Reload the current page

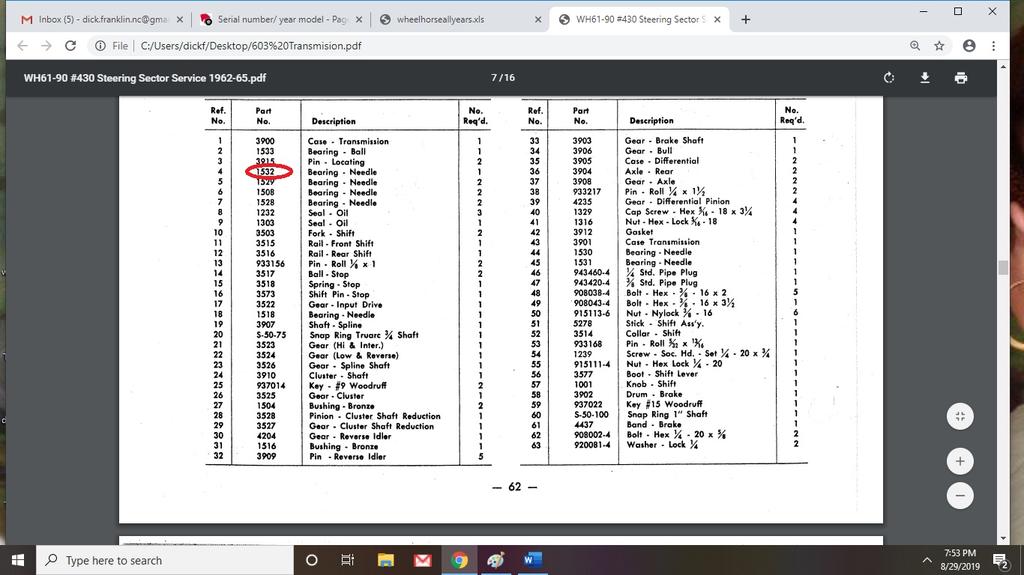70,46
